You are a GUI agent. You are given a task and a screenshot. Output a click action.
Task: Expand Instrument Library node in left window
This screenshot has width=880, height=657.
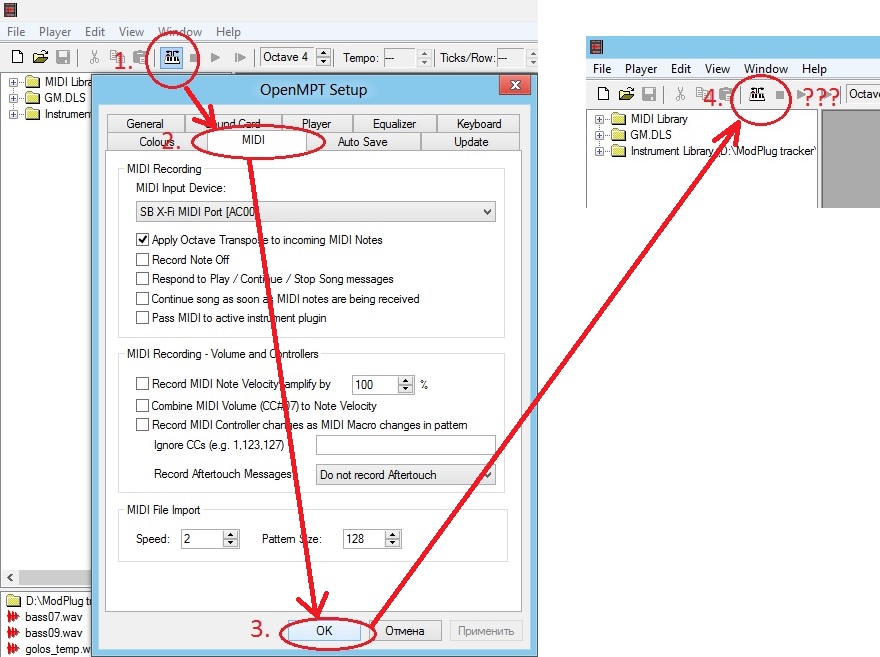pyautogui.click(x=13, y=114)
